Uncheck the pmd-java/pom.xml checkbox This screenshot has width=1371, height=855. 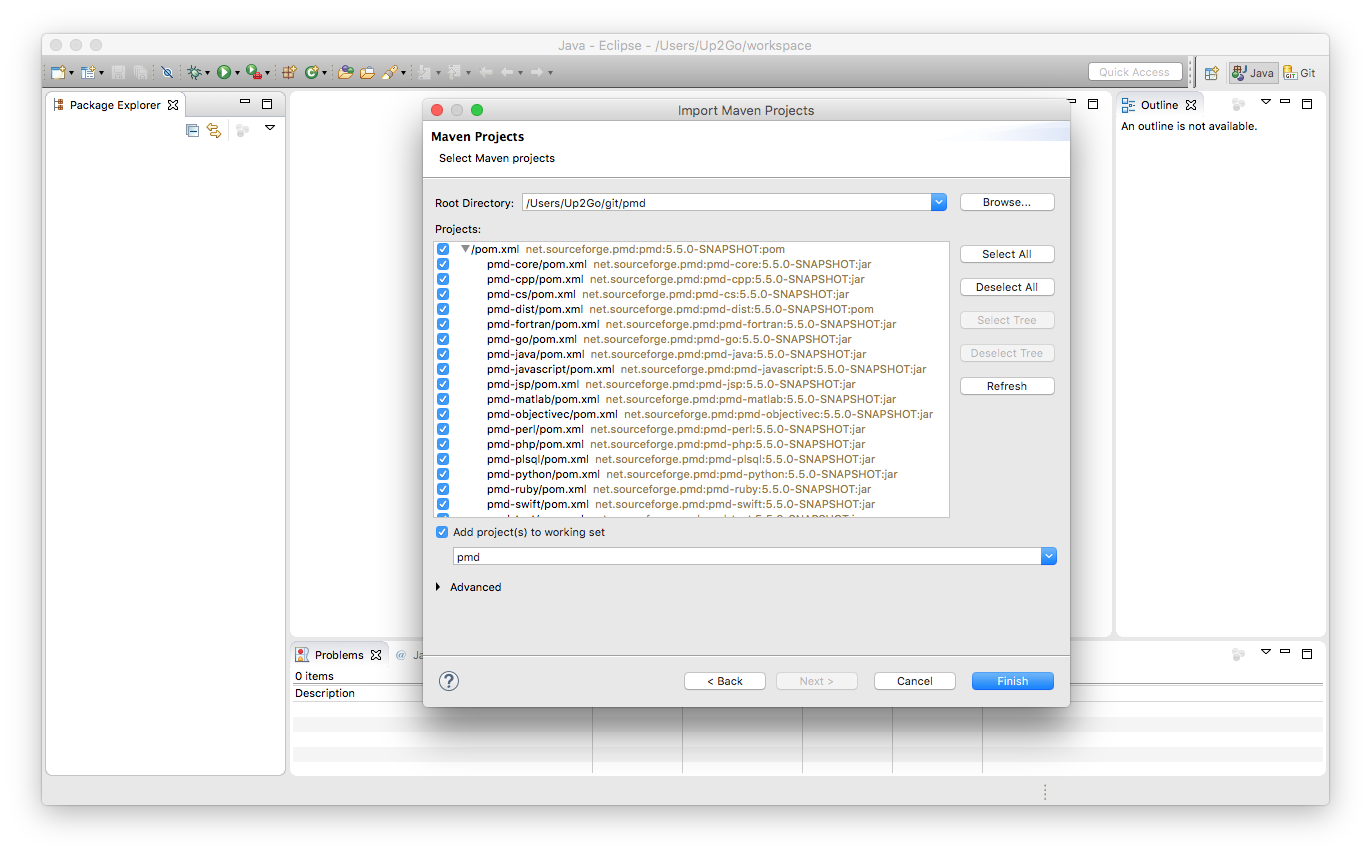443,354
